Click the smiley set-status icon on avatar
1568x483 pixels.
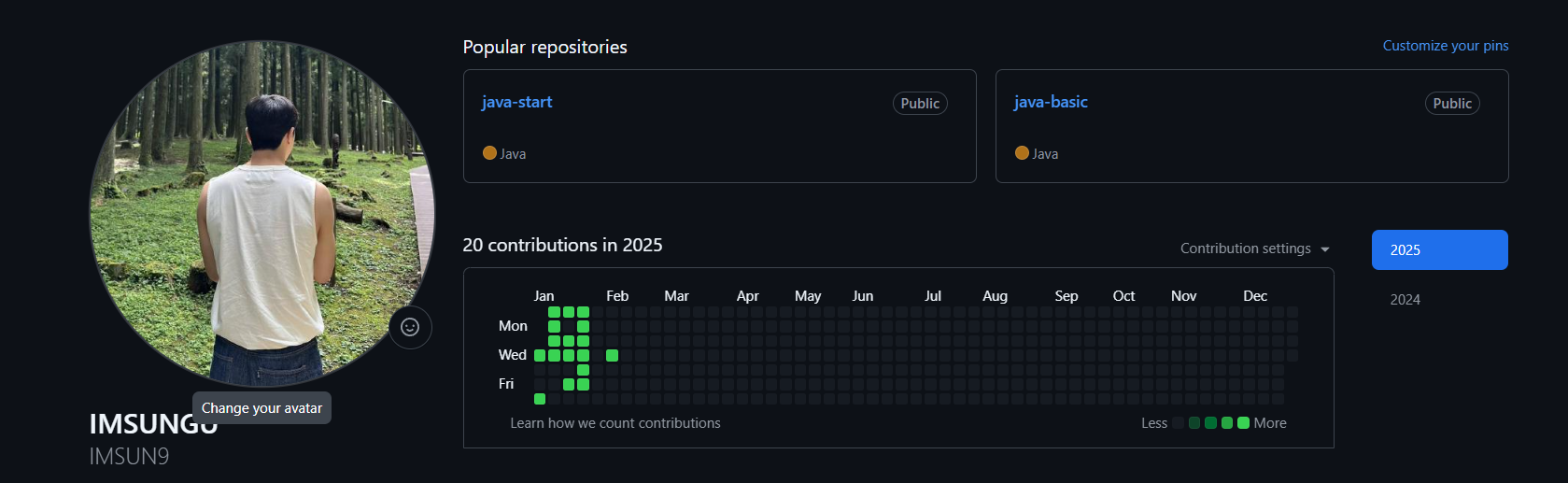pos(410,327)
